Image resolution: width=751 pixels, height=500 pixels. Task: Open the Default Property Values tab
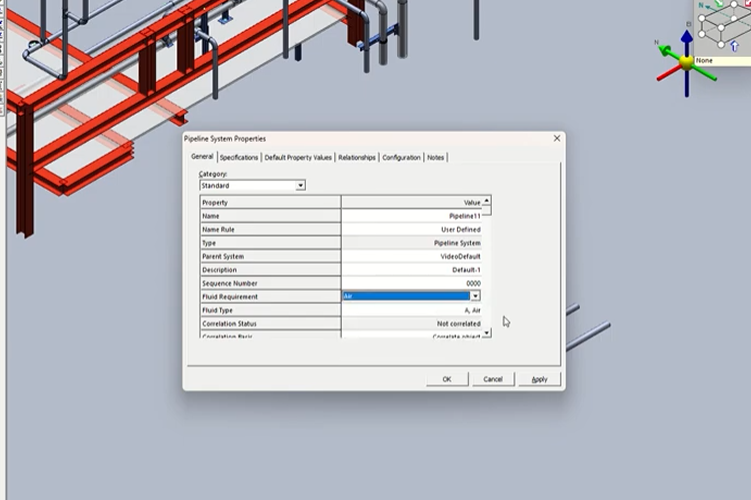[298, 157]
